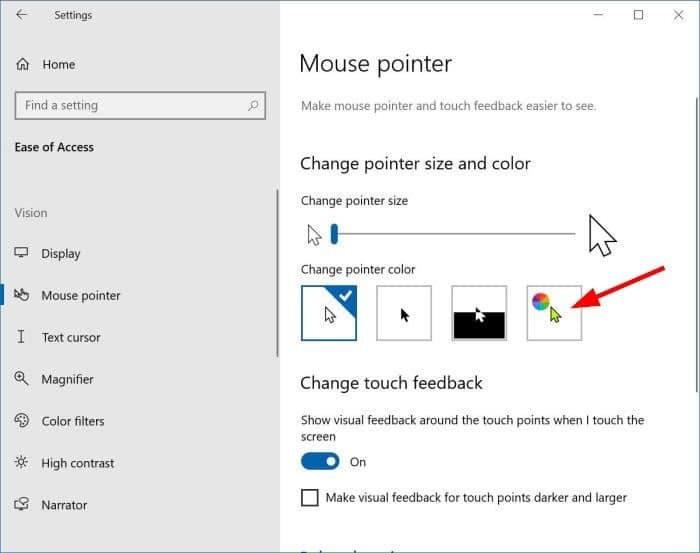Focus the Find a setting search box
700x553 pixels.
click(140, 105)
